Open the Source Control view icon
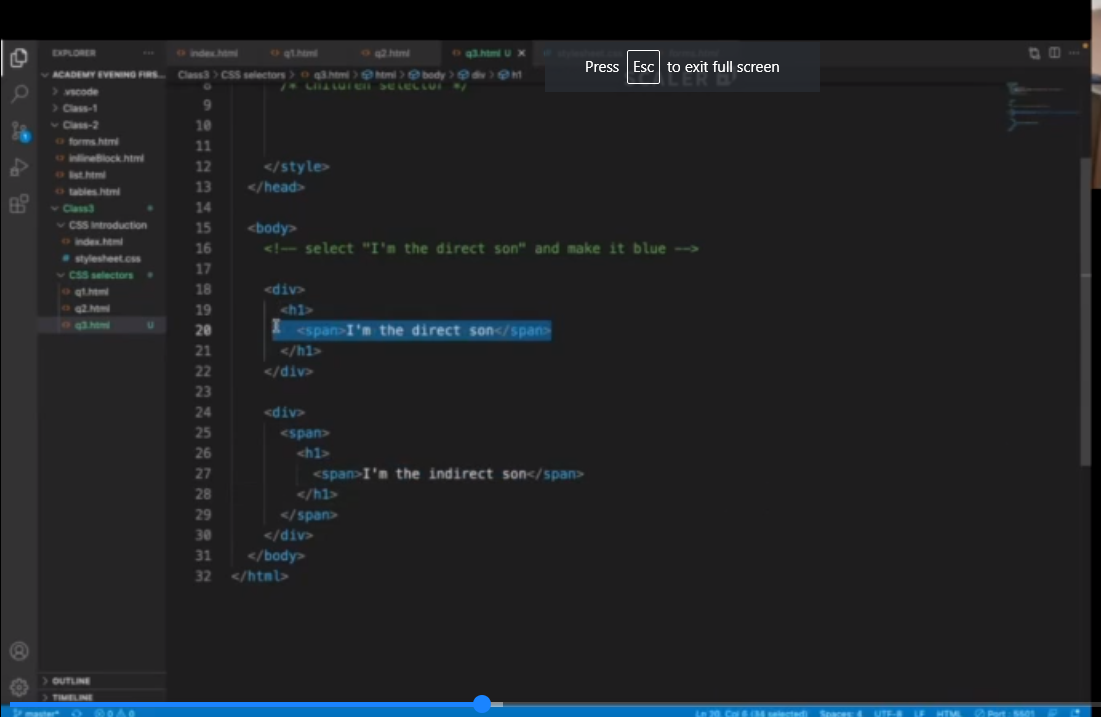 tap(18, 131)
